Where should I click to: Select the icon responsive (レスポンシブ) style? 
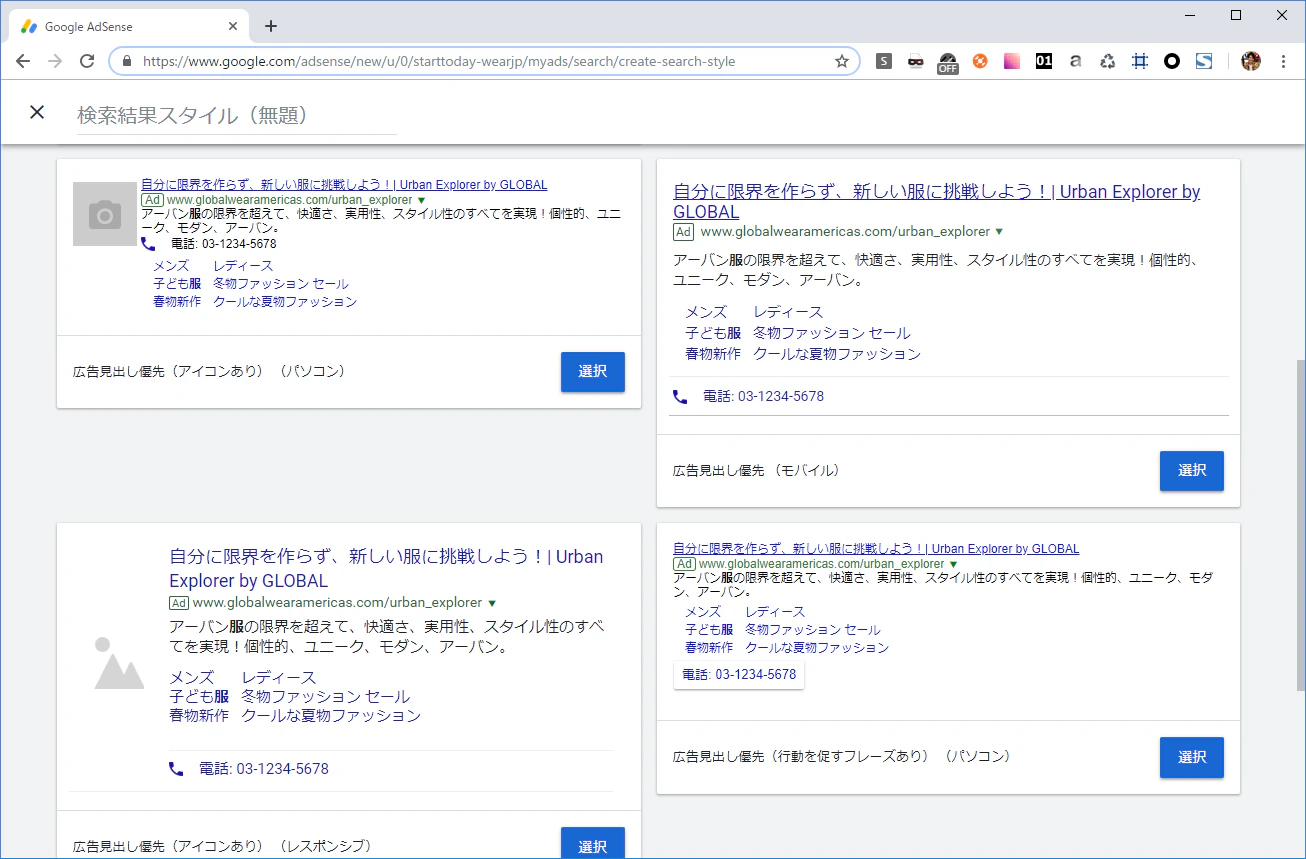point(592,843)
